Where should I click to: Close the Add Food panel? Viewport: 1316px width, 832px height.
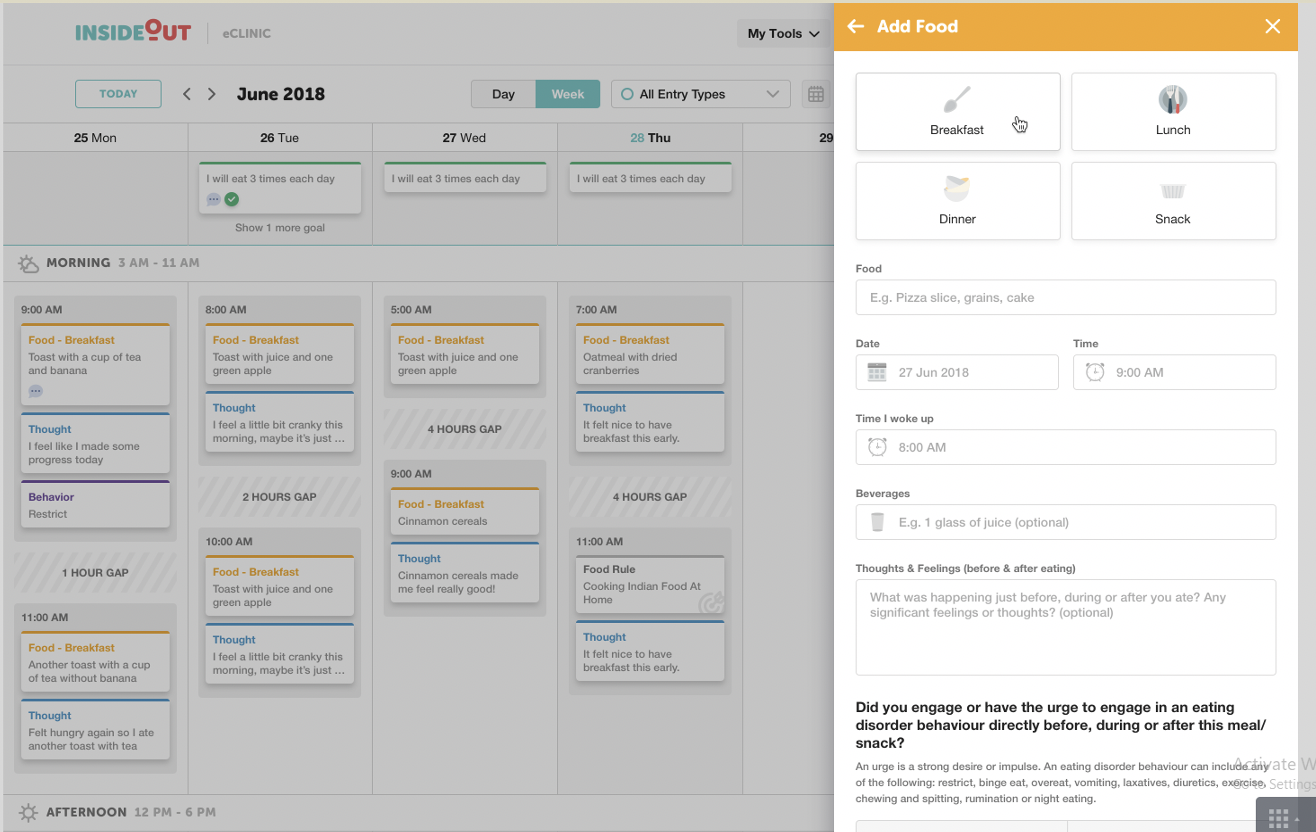point(1272,27)
